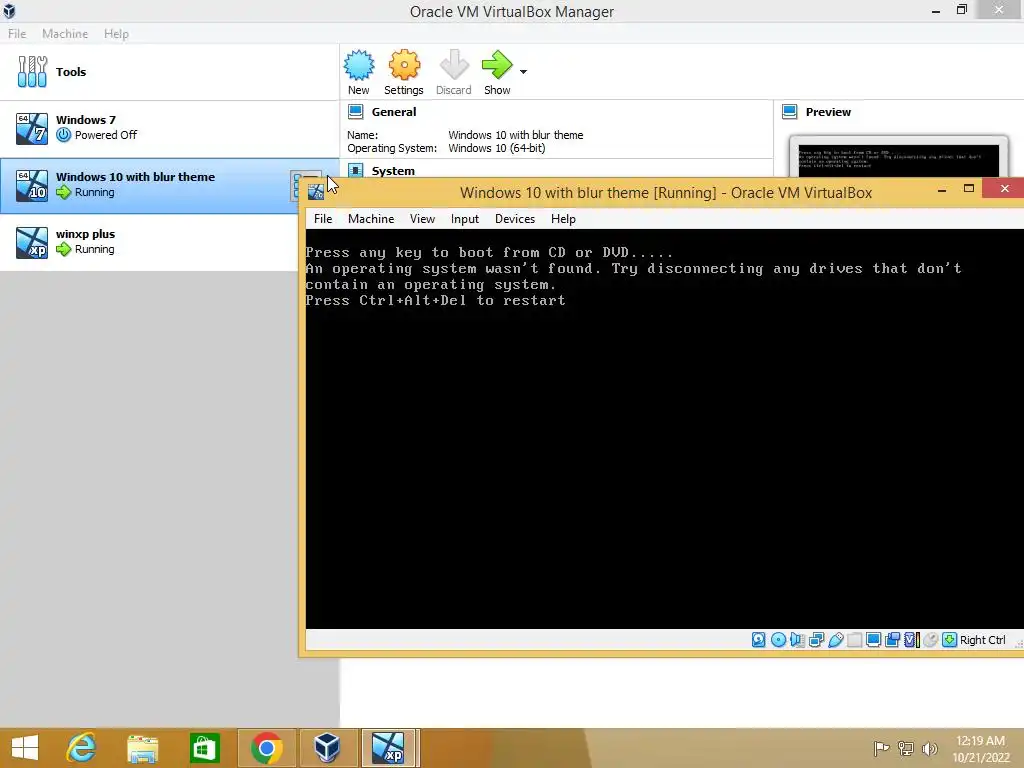Screen dimensions: 1024x768
Task: Click the display status icon in VM status bar
Action: click(x=873, y=639)
